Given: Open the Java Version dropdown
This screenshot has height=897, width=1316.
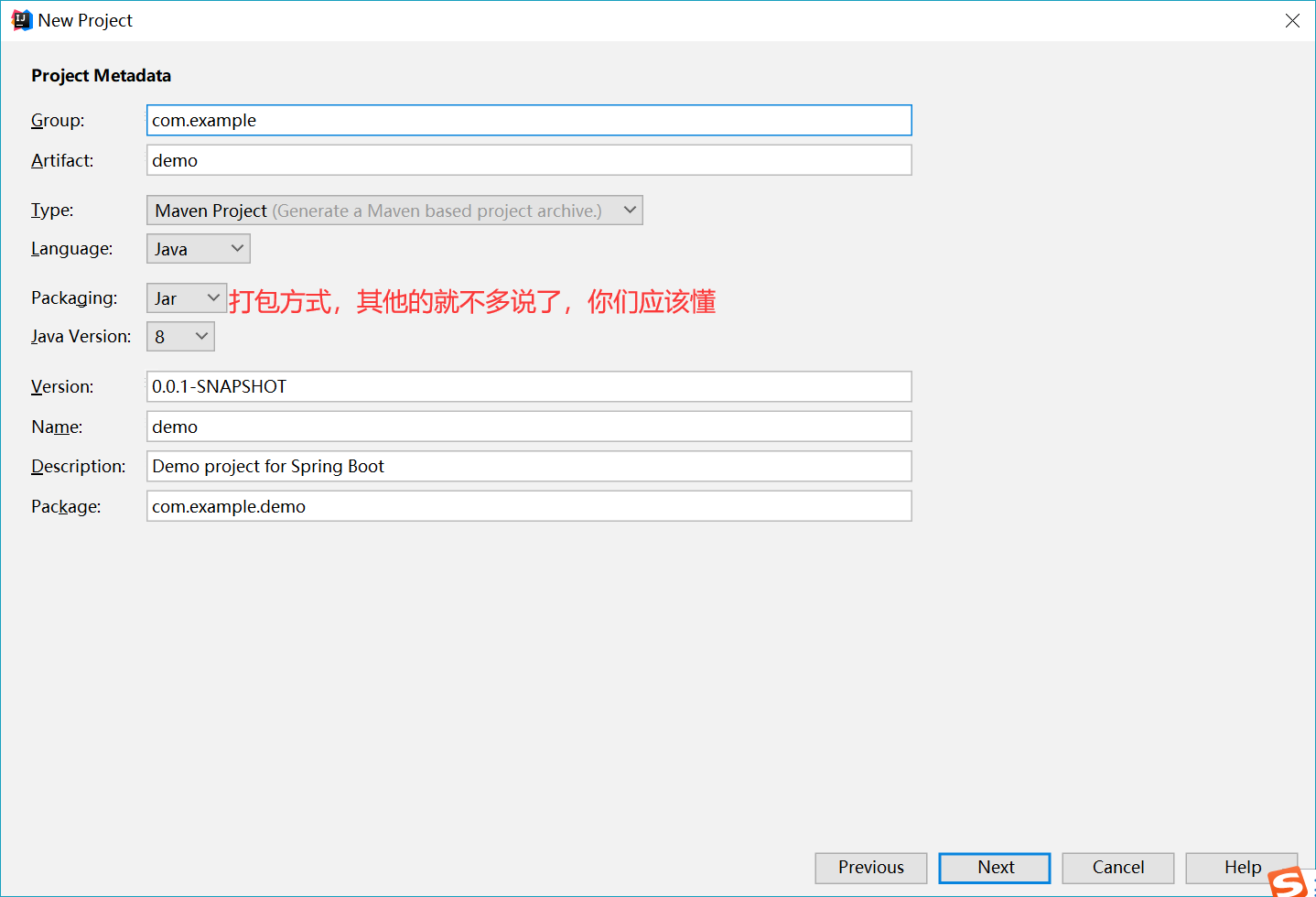Looking at the screenshot, I should pyautogui.click(x=180, y=337).
